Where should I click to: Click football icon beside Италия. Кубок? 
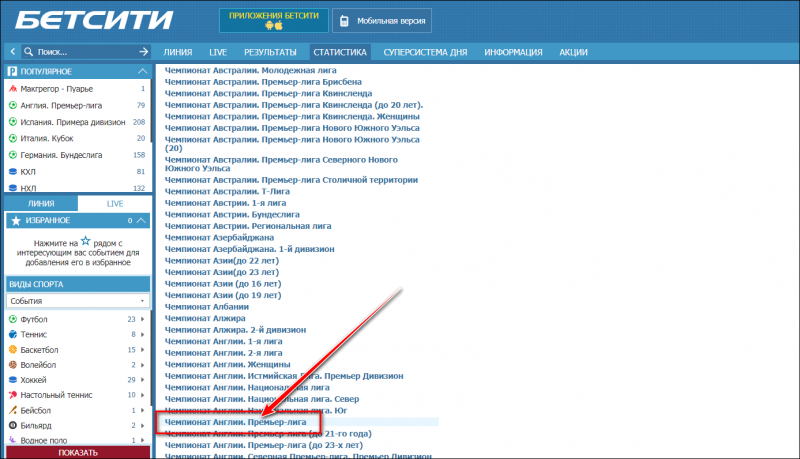(13, 138)
